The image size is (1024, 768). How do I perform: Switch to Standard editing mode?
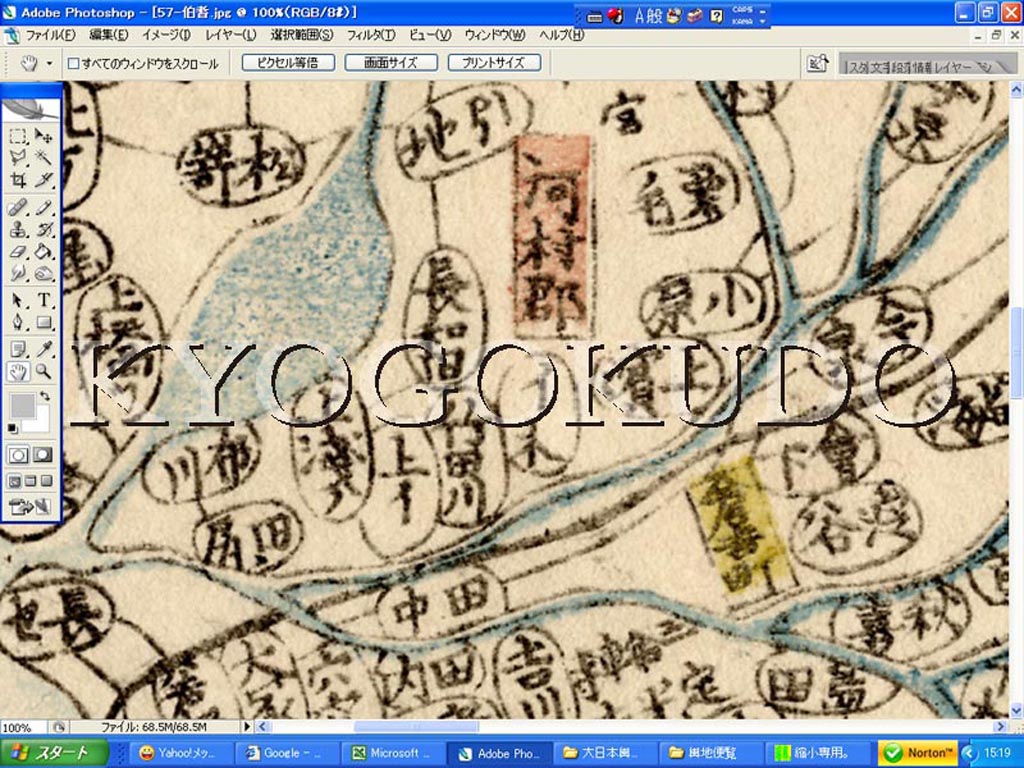pos(18,455)
